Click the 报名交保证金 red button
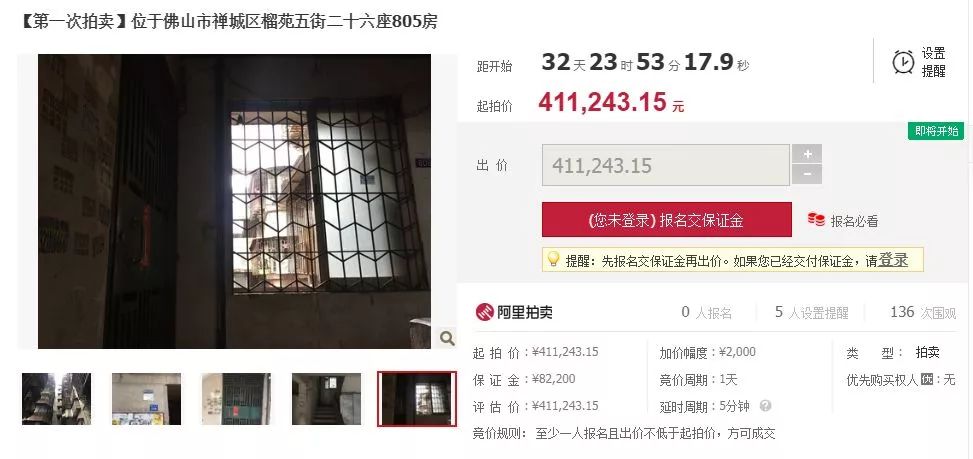 [x=666, y=220]
